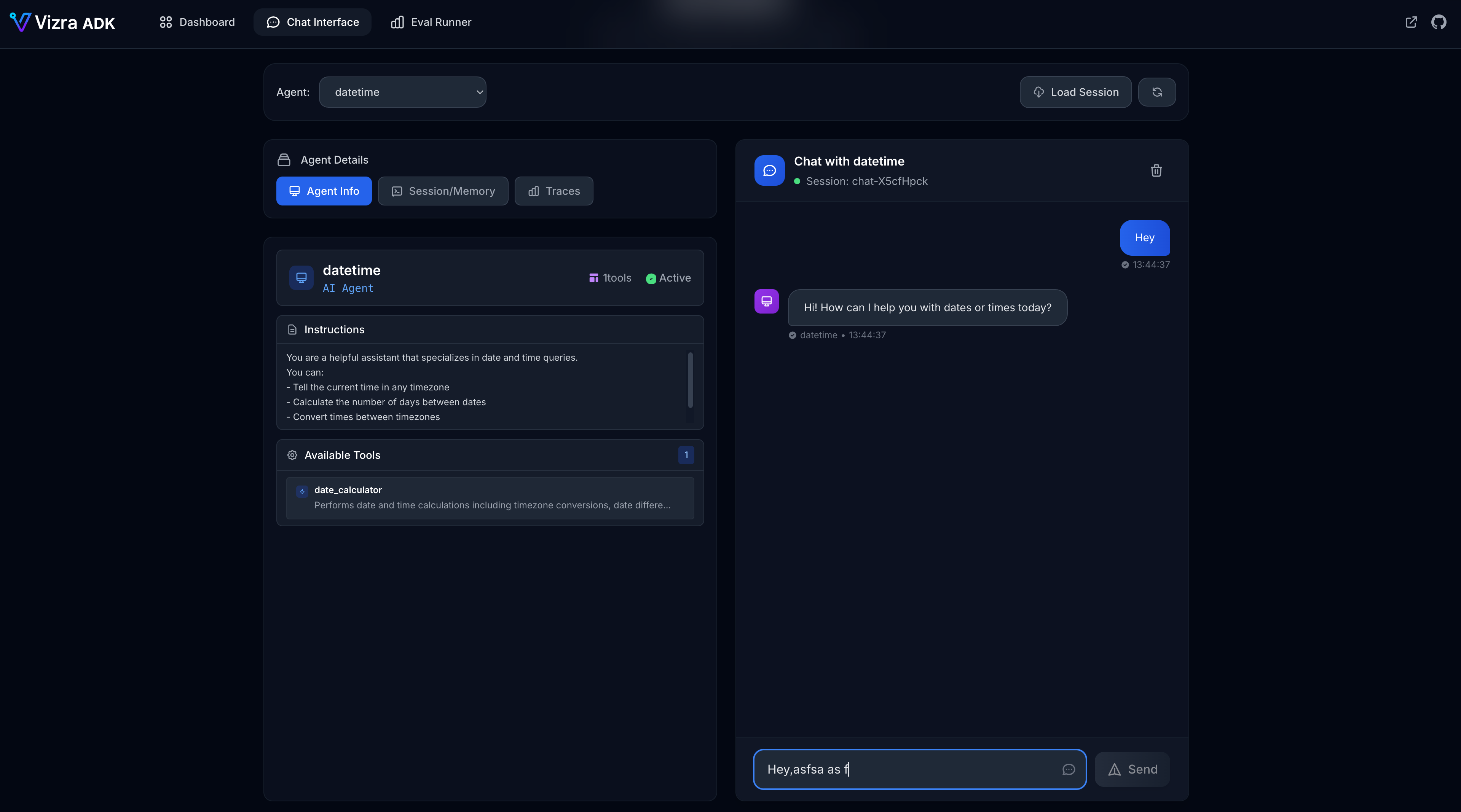Click the external link icon in header
The height and width of the screenshot is (812, 1461).
pos(1411,22)
